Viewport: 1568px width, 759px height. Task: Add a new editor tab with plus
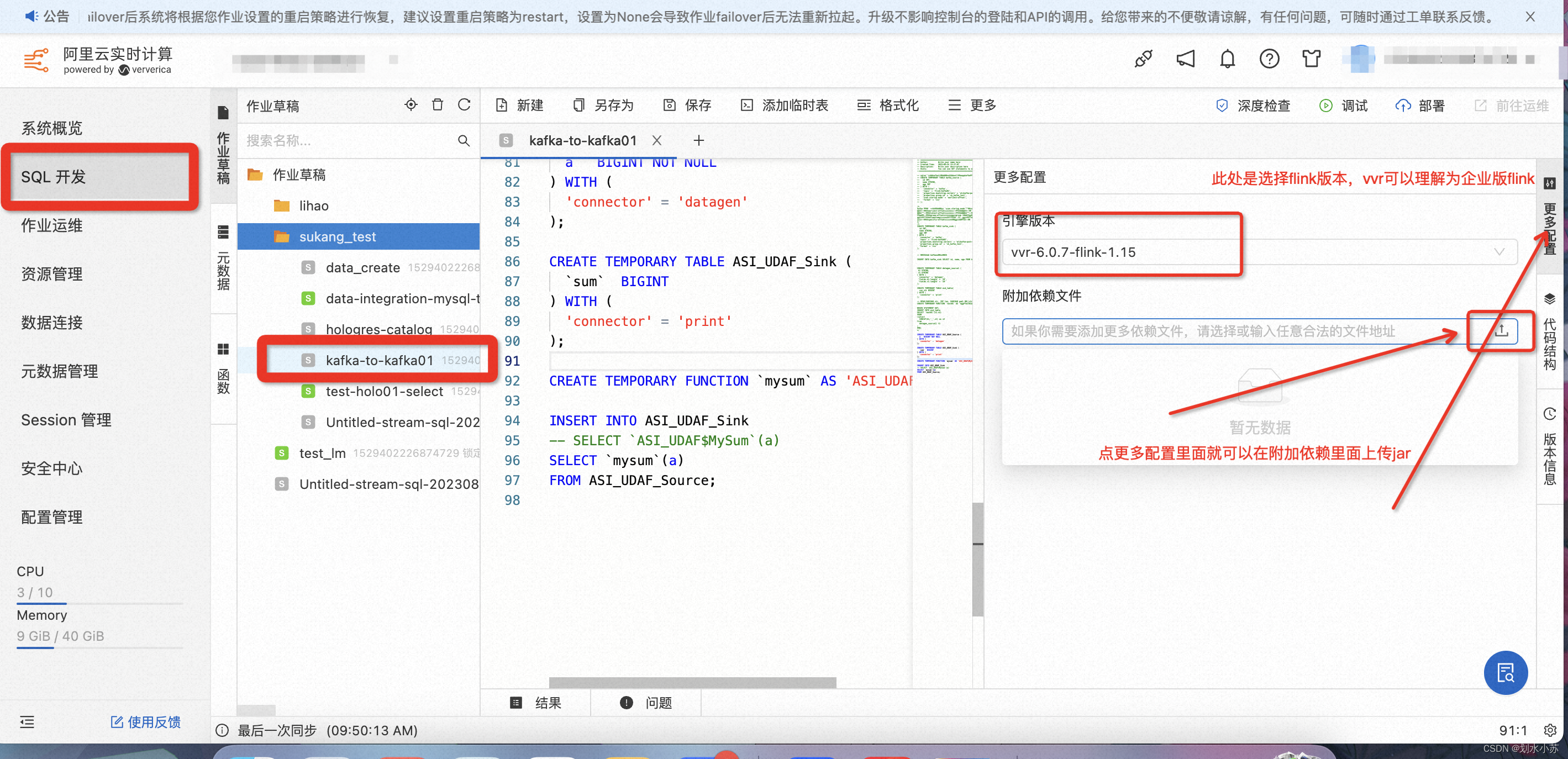699,141
